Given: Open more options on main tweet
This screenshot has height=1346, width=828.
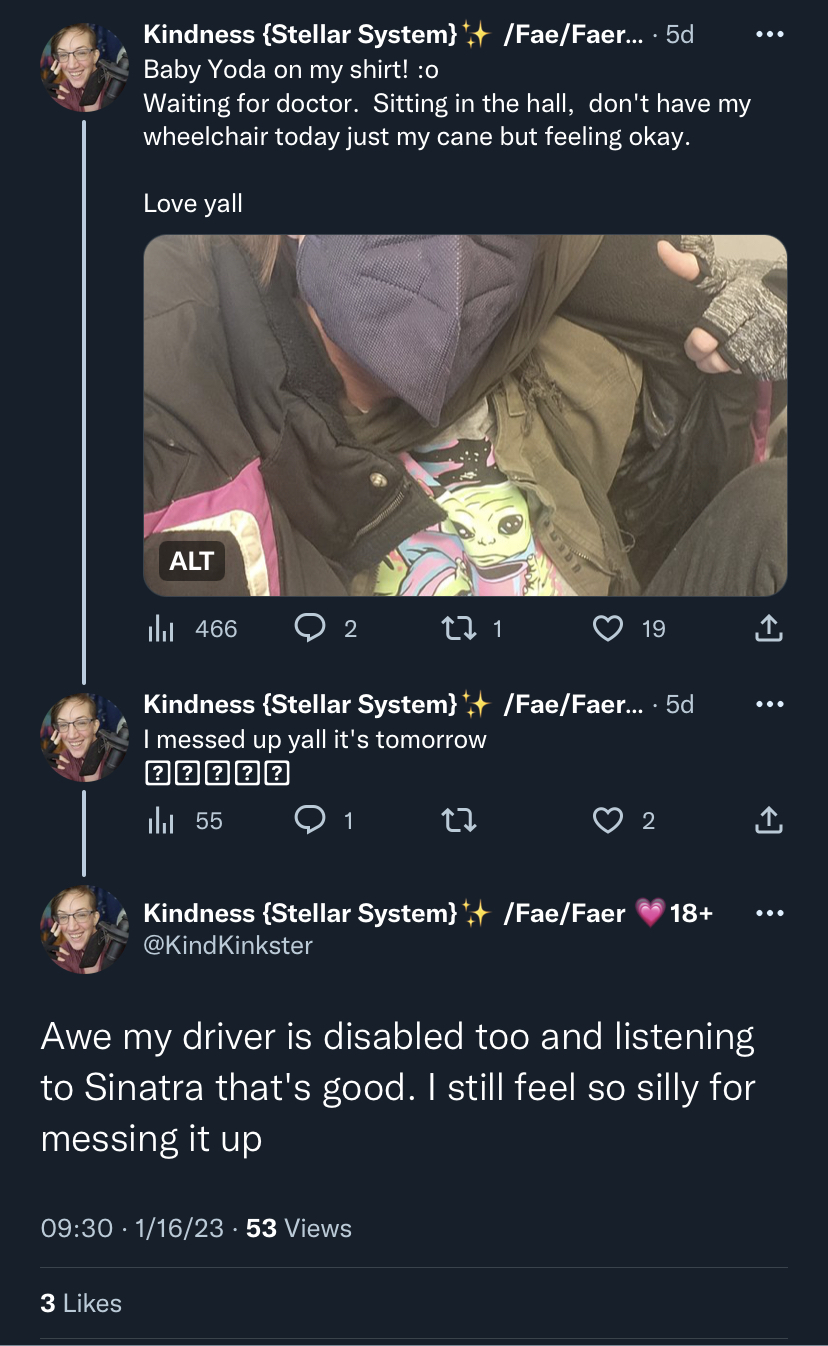Looking at the screenshot, I should [x=769, y=913].
